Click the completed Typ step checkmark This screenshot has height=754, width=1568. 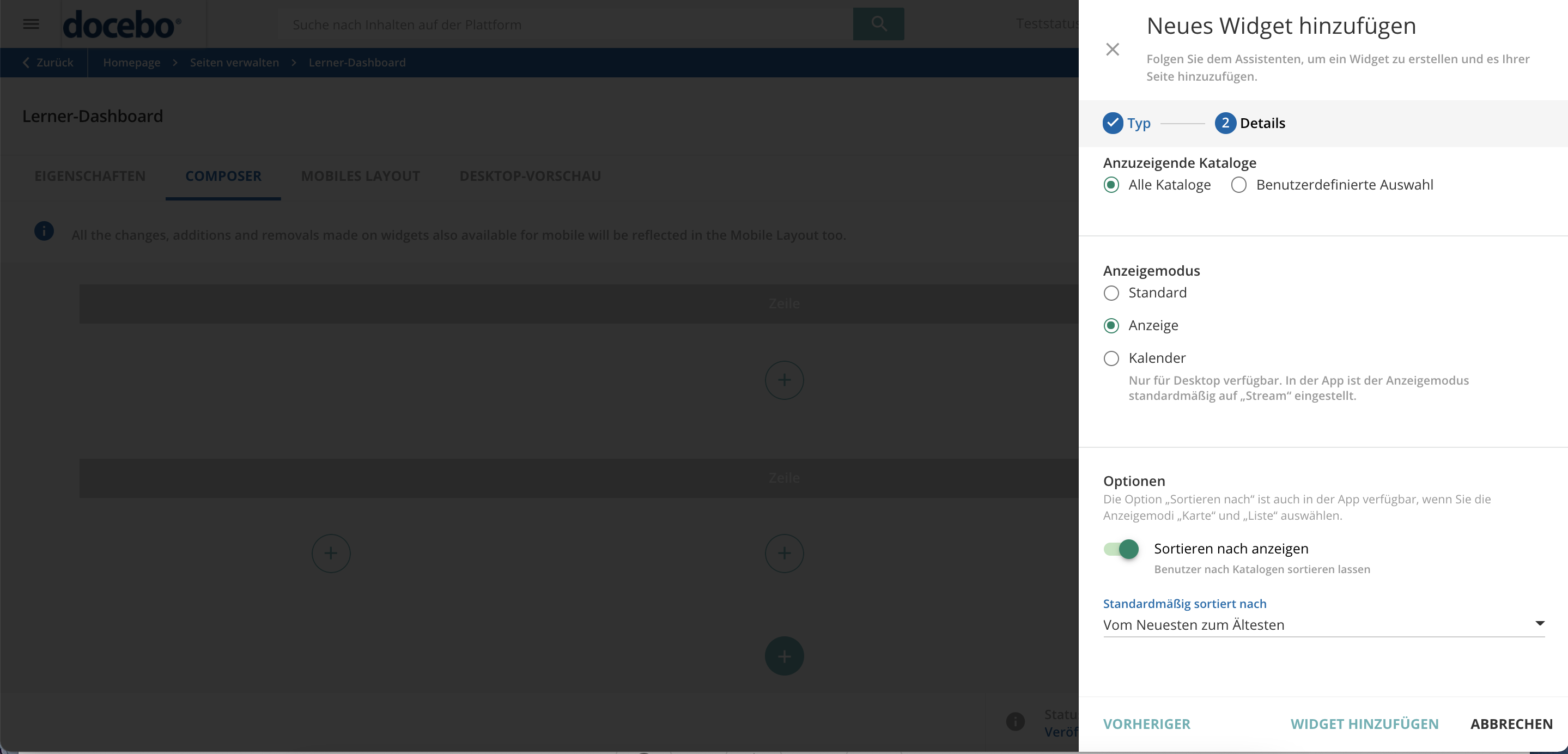pyautogui.click(x=1113, y=123)
